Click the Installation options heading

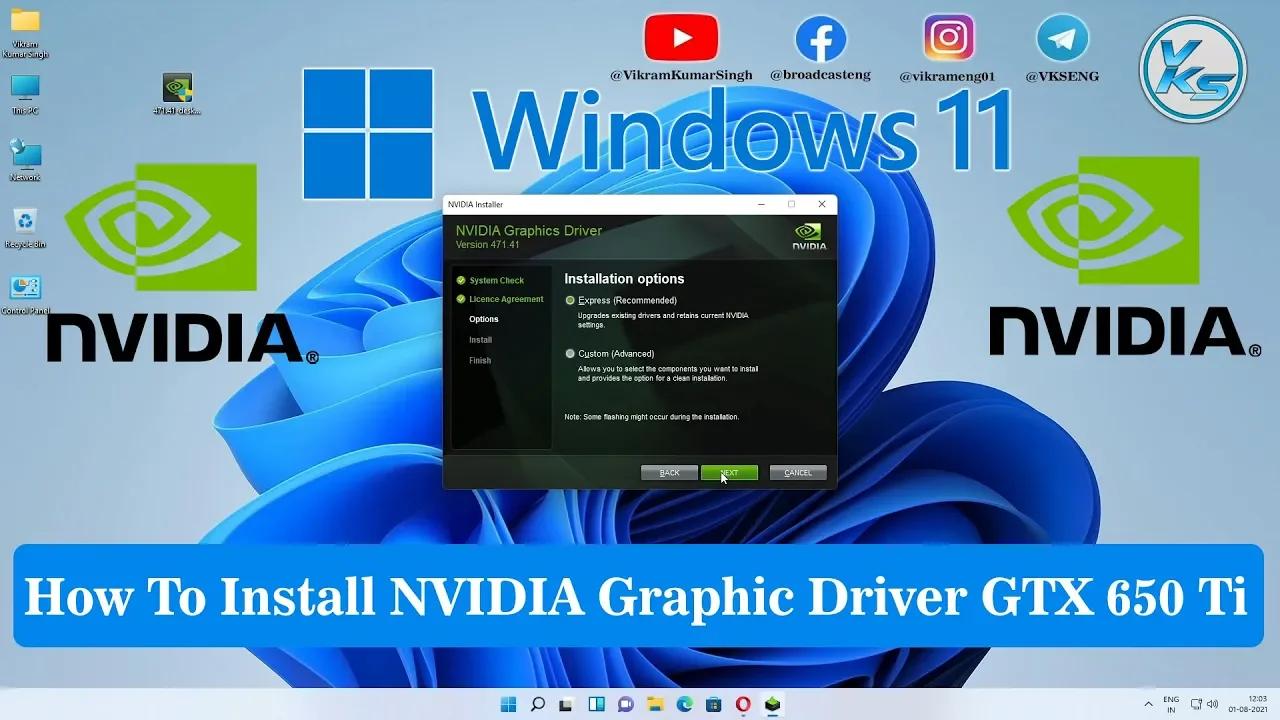point(624,279)
